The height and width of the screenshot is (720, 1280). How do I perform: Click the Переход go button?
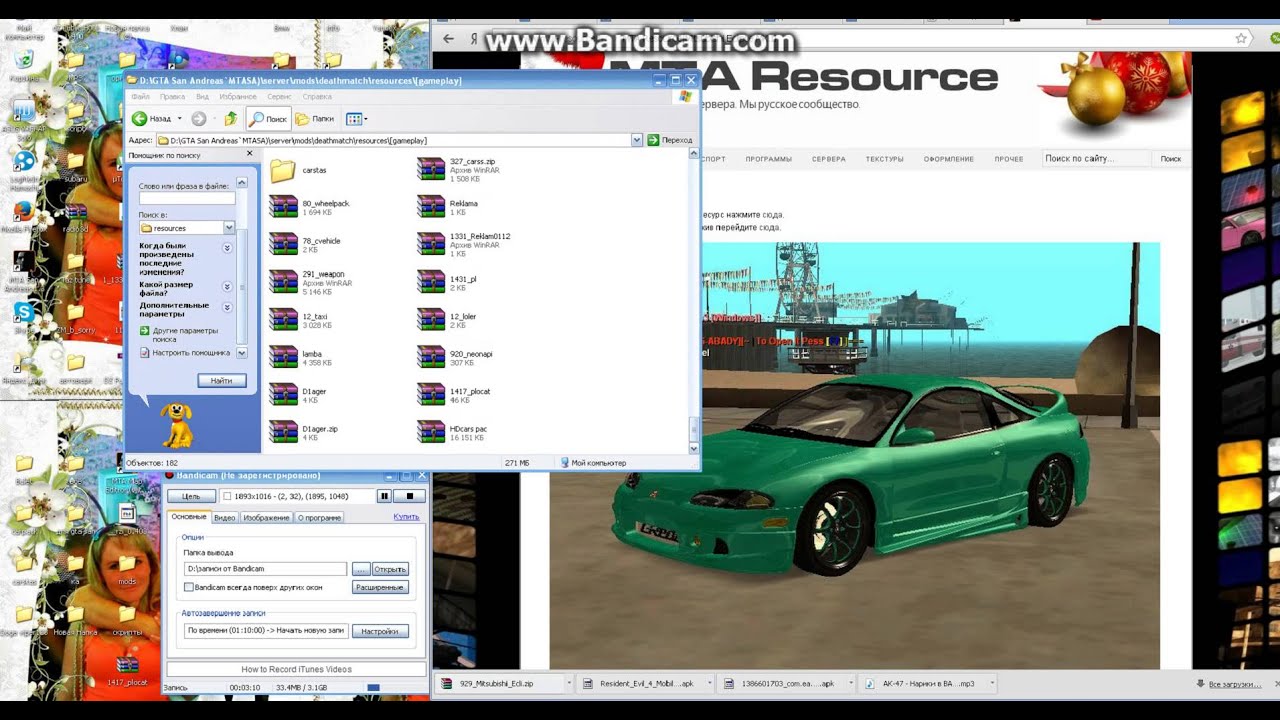tap(670, 140)
